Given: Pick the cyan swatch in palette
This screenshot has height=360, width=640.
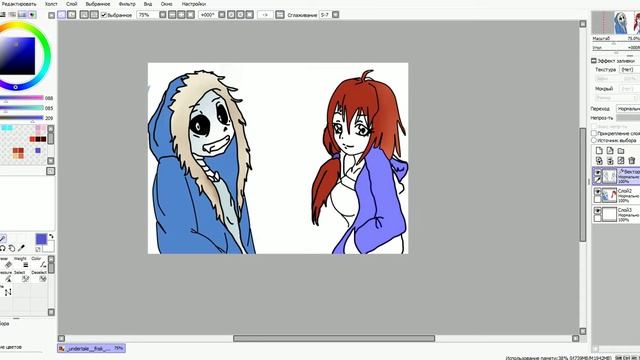Looking at the screenshot, I should point(7,128).
